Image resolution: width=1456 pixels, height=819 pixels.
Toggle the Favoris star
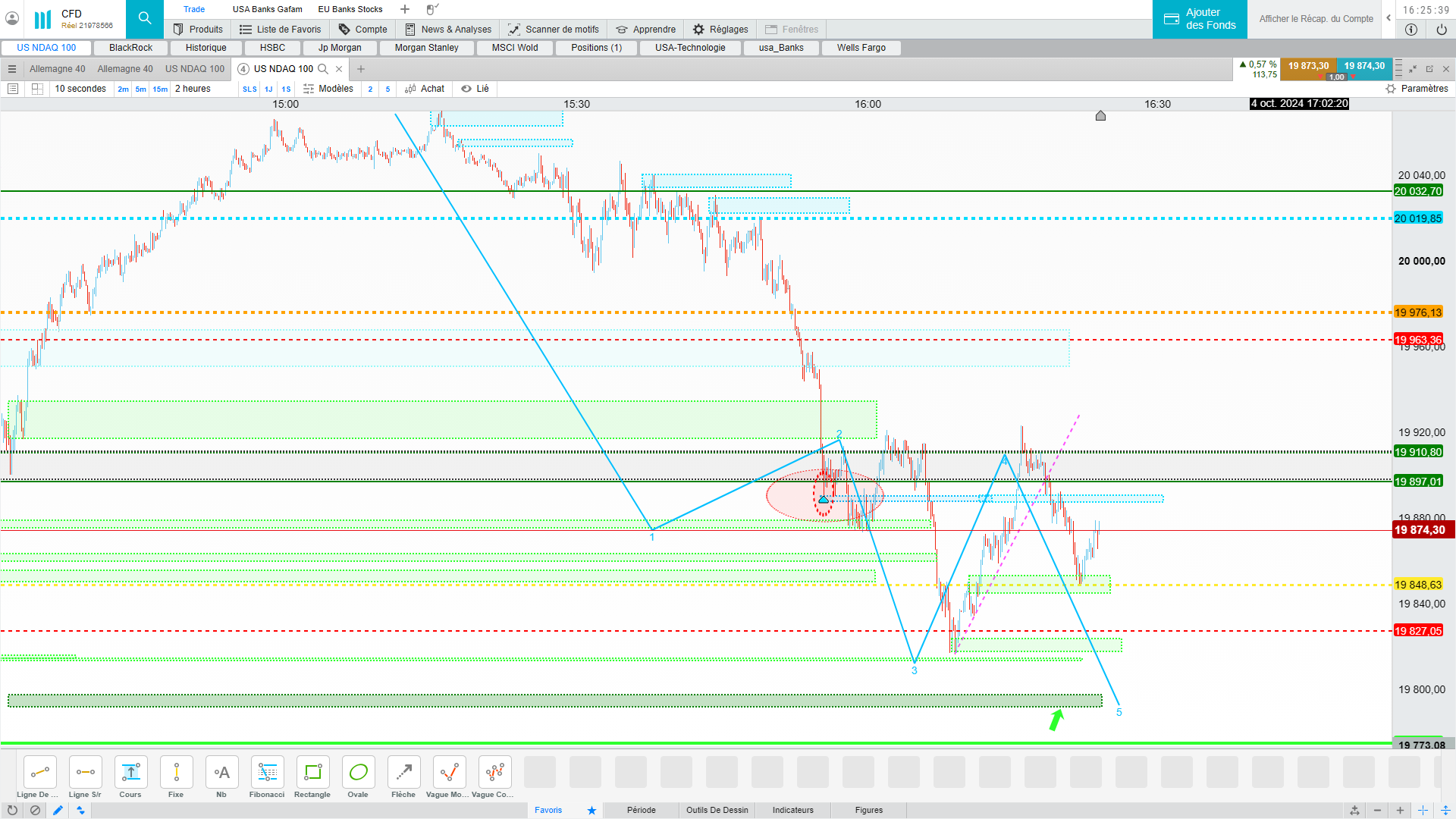[591, 810]
